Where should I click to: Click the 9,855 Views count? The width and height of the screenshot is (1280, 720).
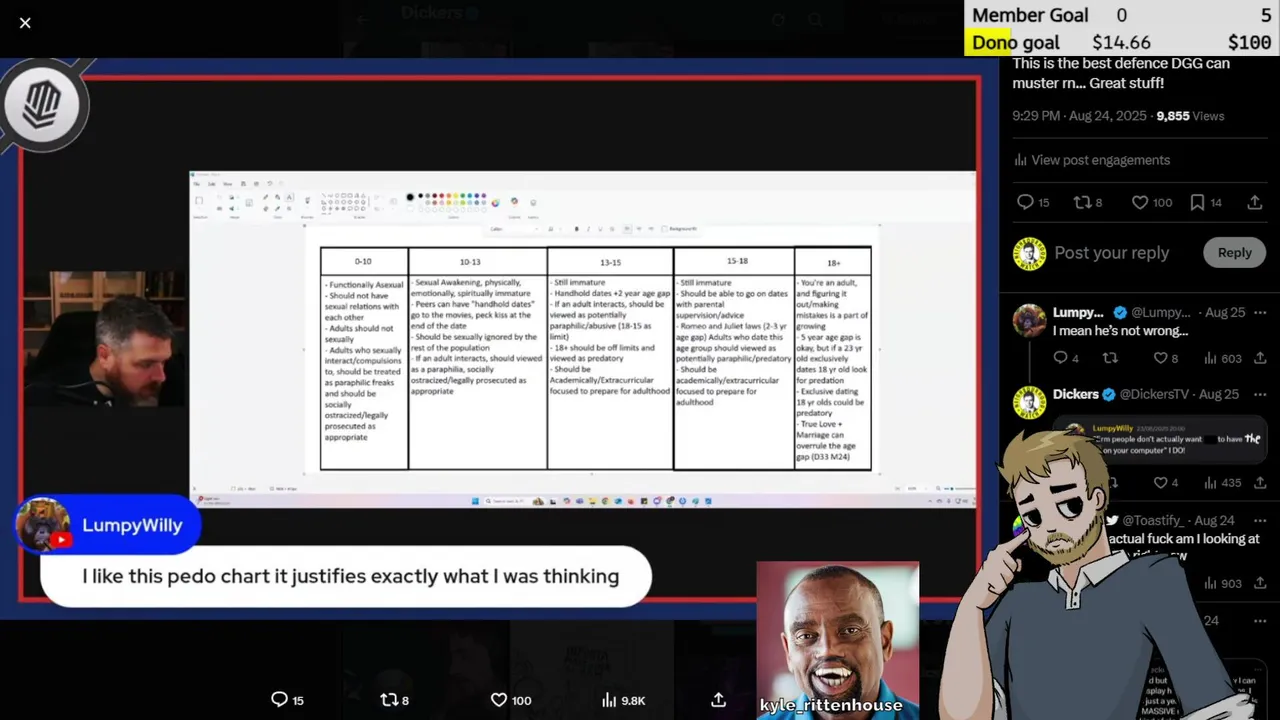pos(1190,116)
